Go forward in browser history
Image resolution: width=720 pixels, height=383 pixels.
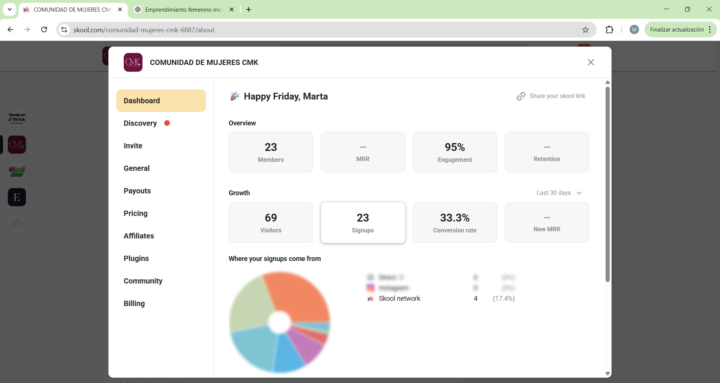pyautogui.click(x=27, y=30)
